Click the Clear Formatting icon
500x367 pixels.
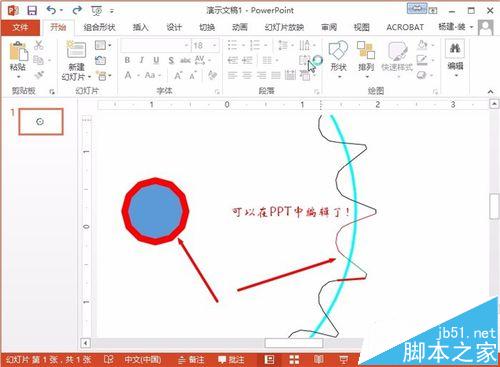click(212, 75)
